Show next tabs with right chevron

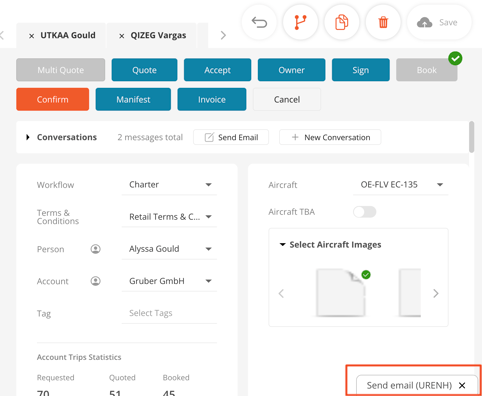tap(223, 35)
